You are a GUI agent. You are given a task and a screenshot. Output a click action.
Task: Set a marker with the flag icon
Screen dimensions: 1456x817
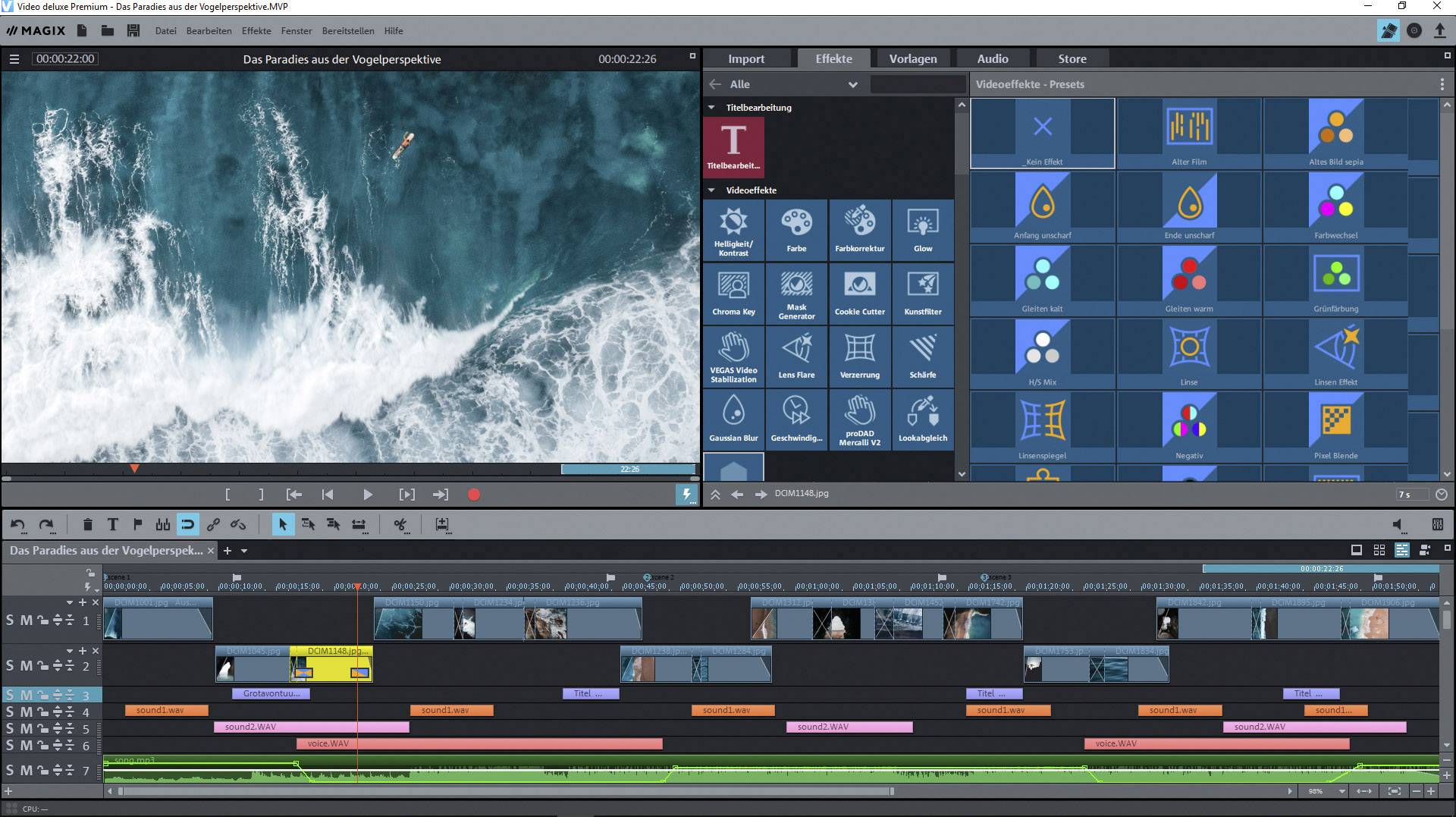click(x=137, y=524)
